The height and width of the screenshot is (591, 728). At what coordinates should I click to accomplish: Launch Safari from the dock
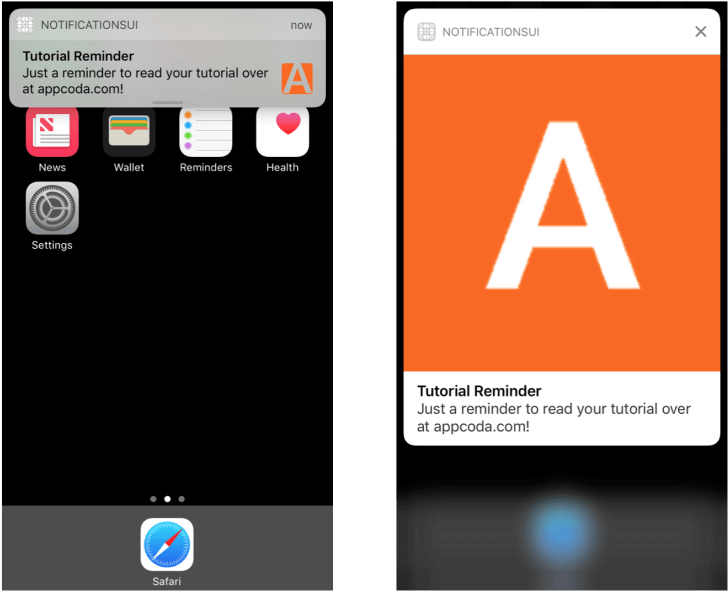[167, 544]
